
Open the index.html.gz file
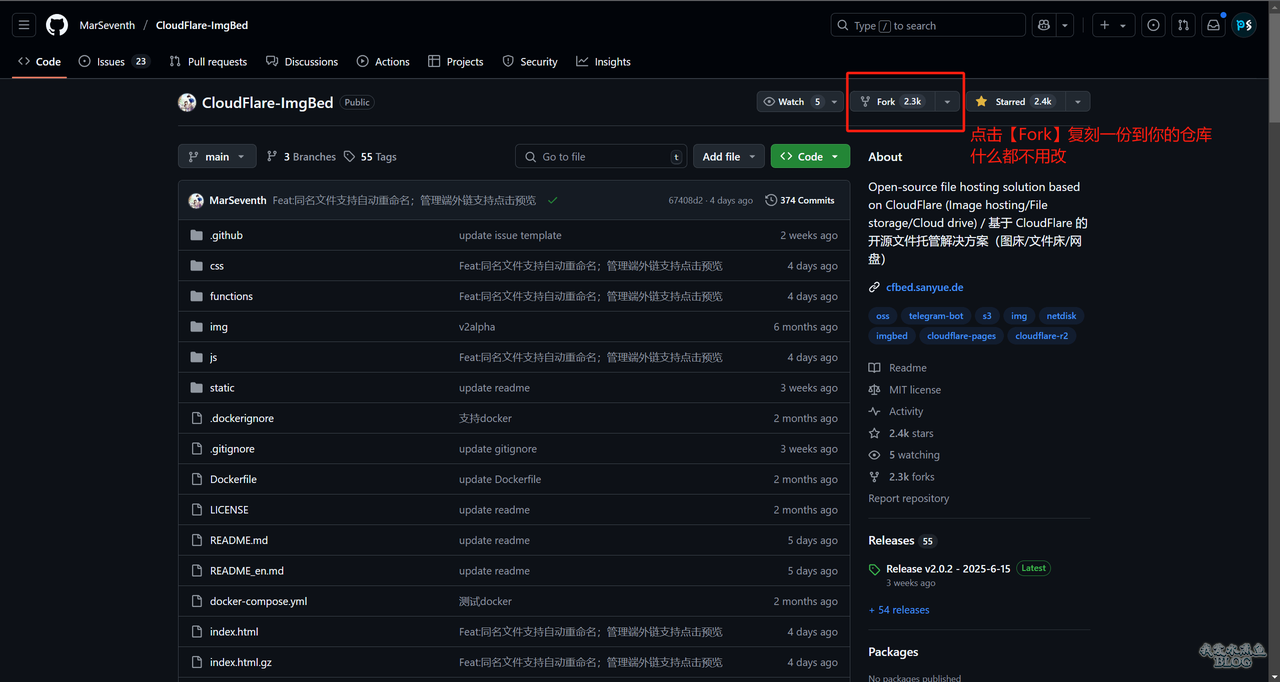point(241,663)
